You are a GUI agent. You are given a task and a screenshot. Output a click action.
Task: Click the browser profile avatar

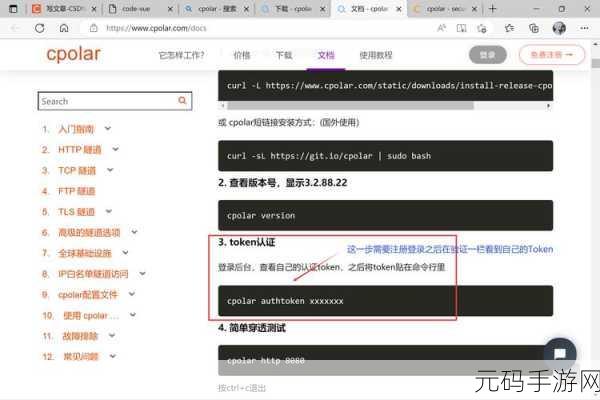(x=559, y=28)
